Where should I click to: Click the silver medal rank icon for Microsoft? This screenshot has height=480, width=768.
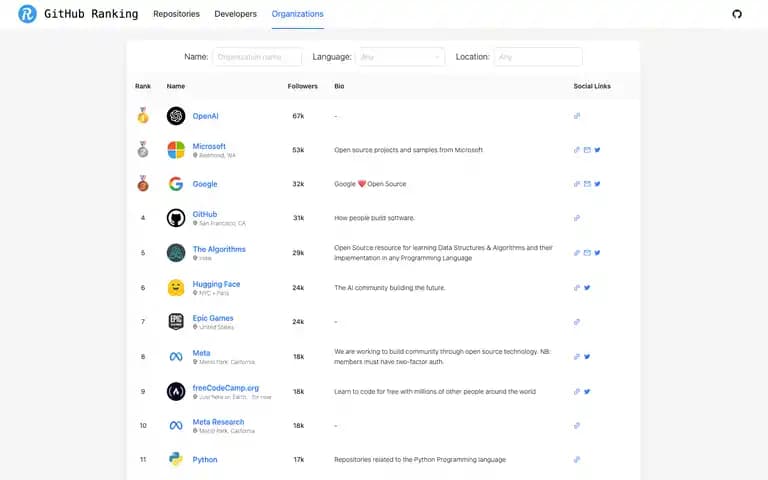pos(143,149)
